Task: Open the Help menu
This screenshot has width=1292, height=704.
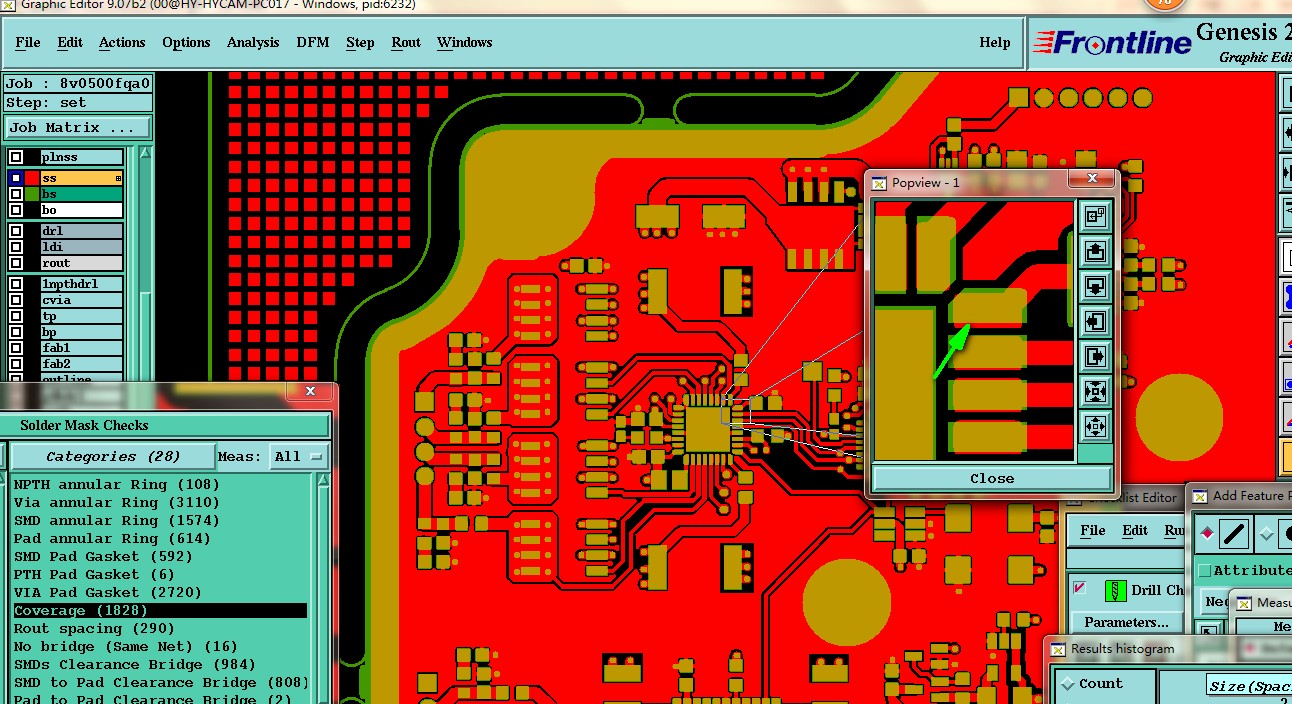Action: [x=994, y=42]
